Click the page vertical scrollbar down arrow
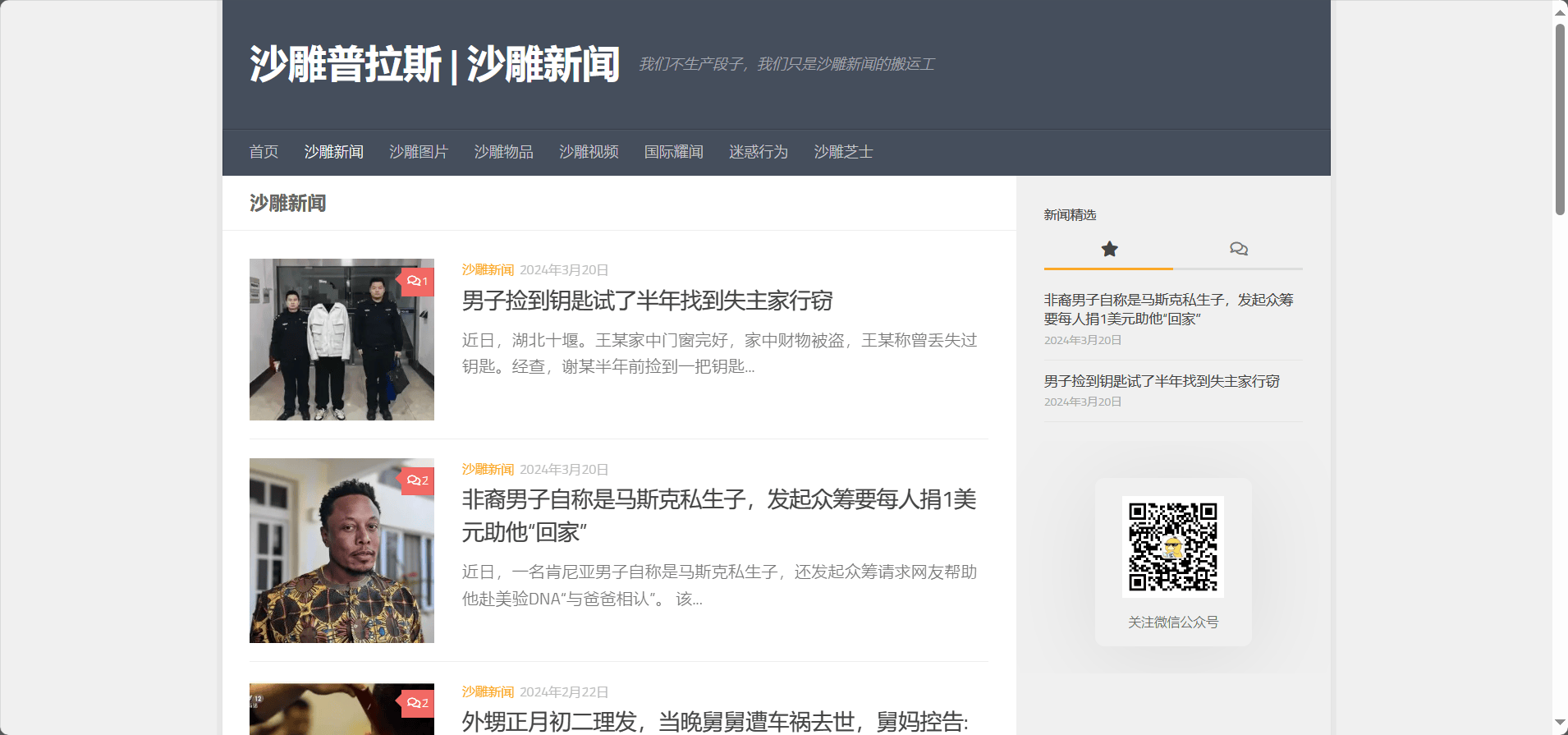 1560,724
